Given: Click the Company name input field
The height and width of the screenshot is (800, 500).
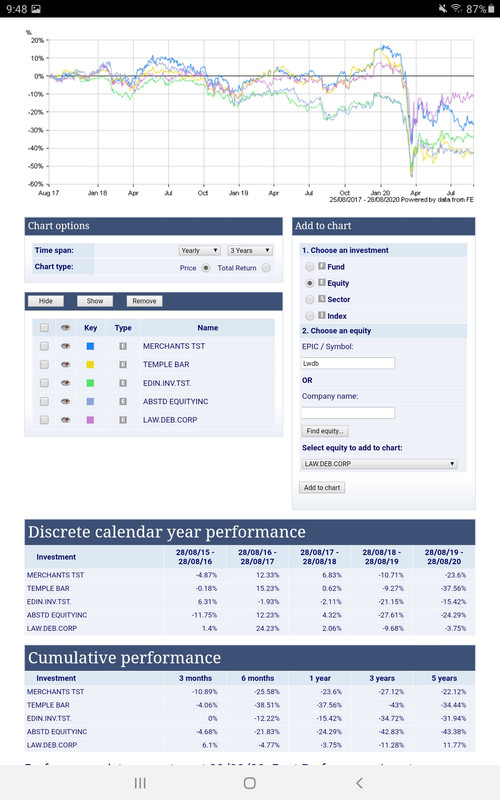Looking at the screenshot, I should click(348, 413).
